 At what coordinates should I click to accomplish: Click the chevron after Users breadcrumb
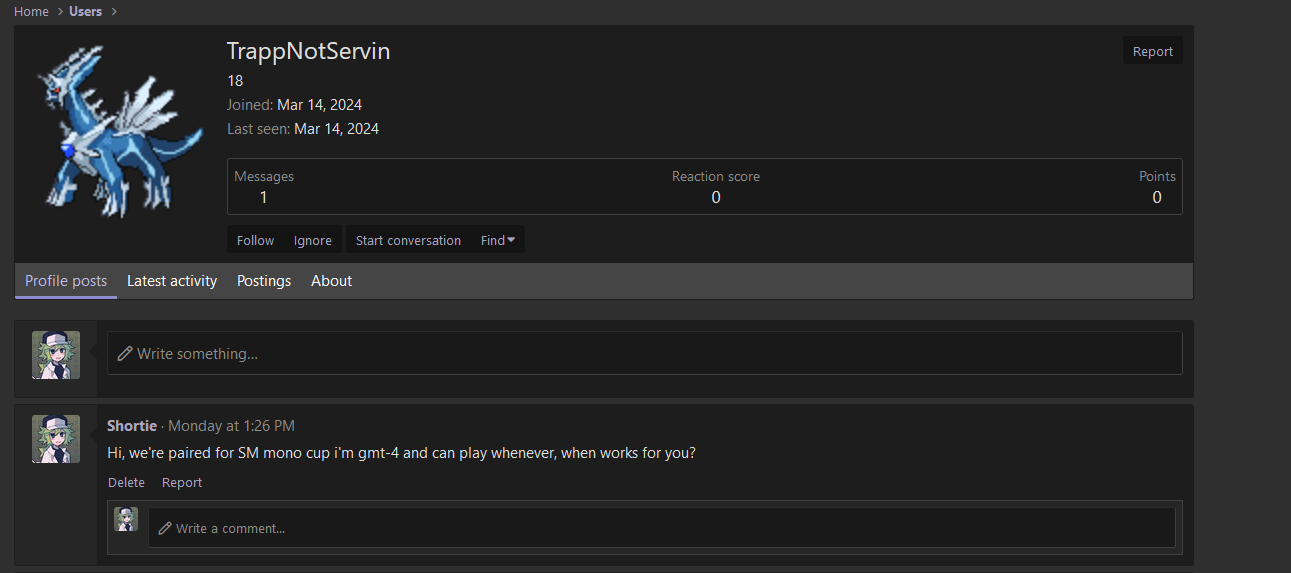point(114,11)
